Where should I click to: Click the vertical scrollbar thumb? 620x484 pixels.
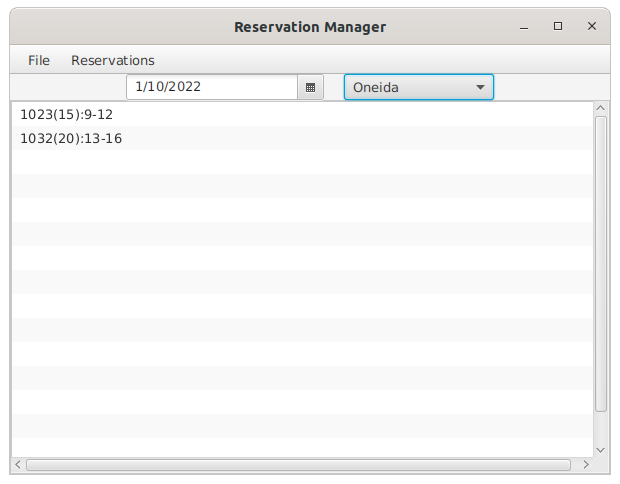[601, 264]
